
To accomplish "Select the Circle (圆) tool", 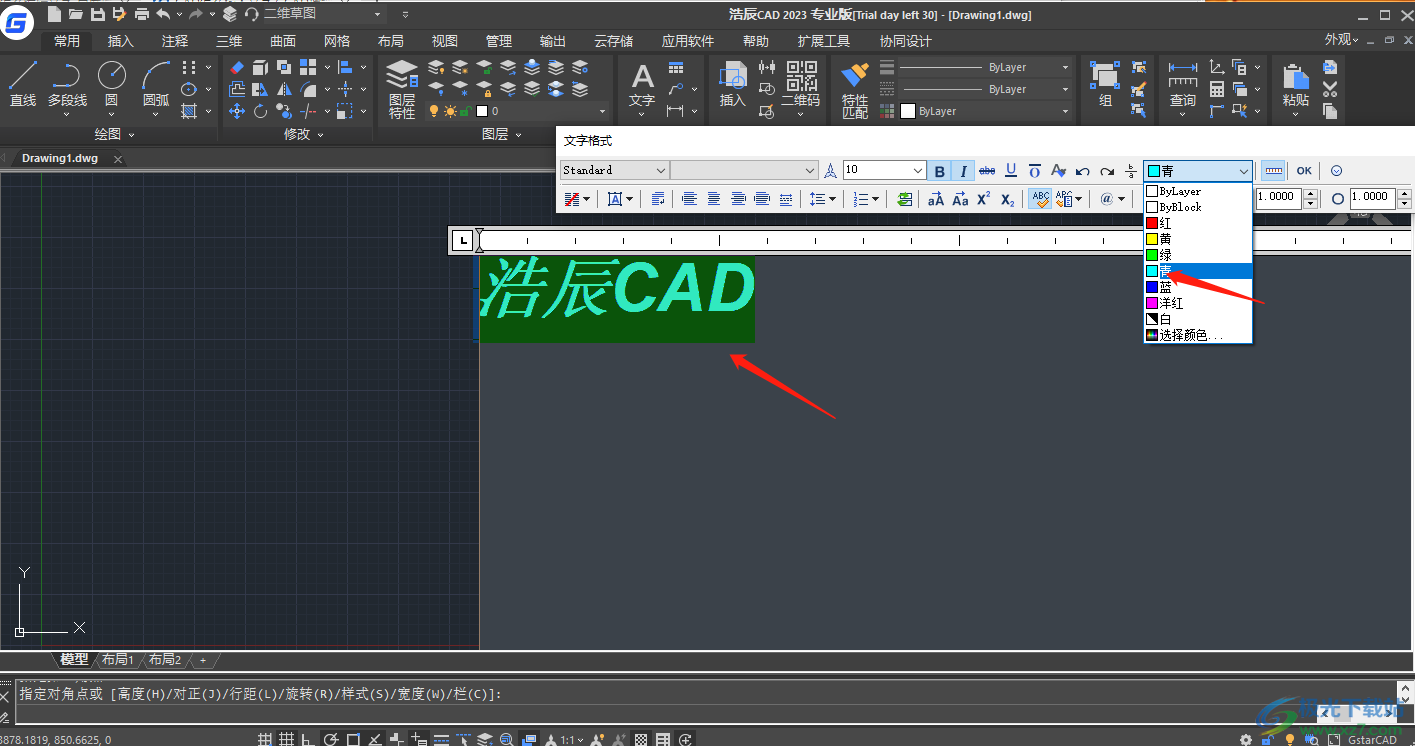I will pyautogui.click(x=111, y=84).
